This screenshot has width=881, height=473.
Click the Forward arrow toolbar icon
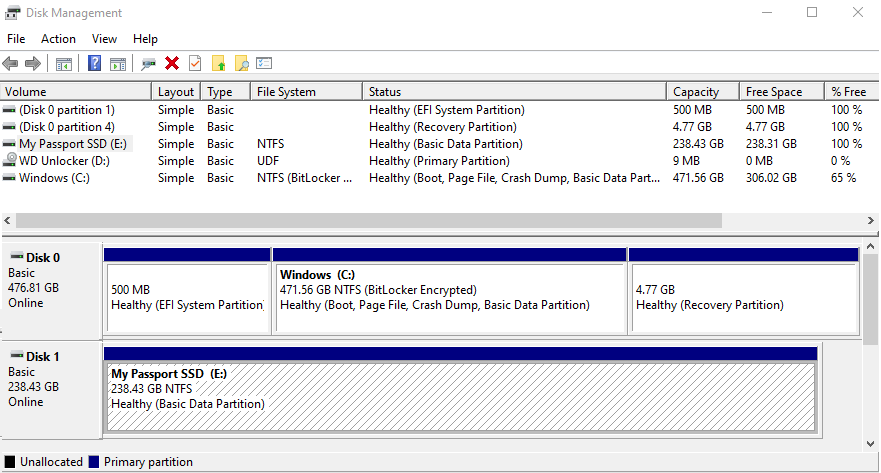click(33, 64)
